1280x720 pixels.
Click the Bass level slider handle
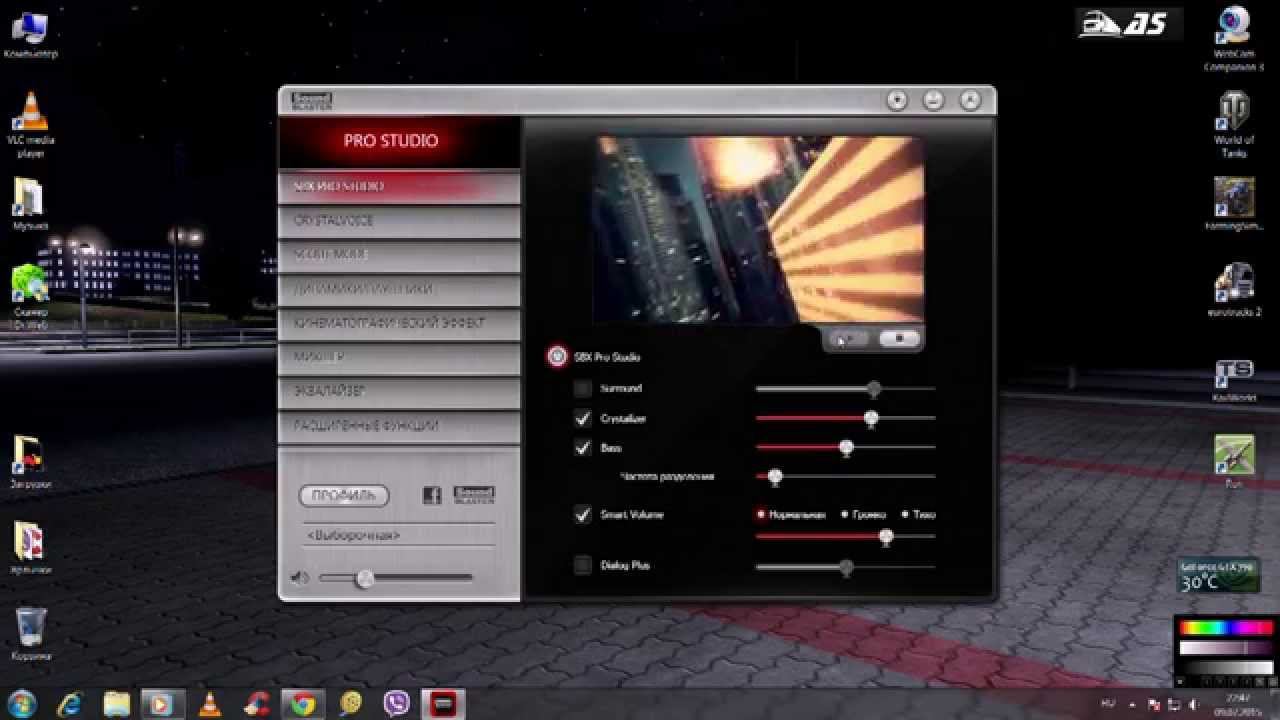click(847, 448)
